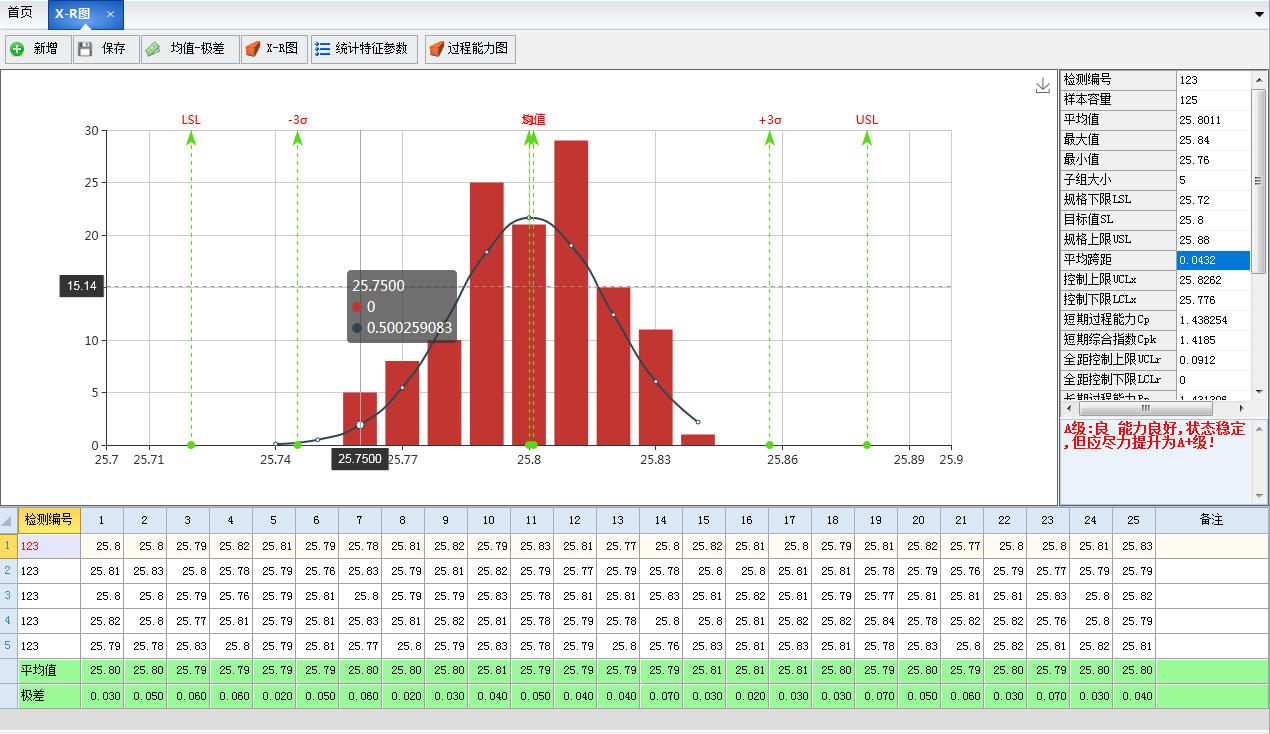Click the 极差 row label in the grid

[49, 696]
